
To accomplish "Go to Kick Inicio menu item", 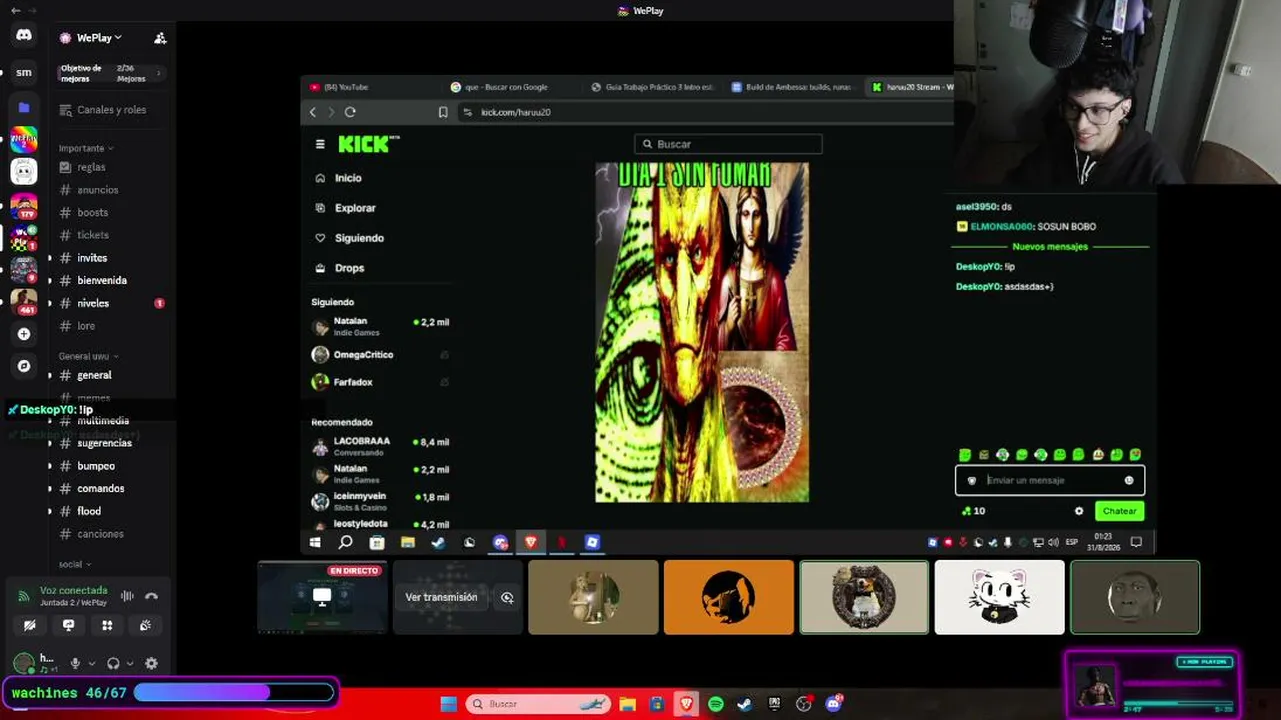I will point(339,178).
